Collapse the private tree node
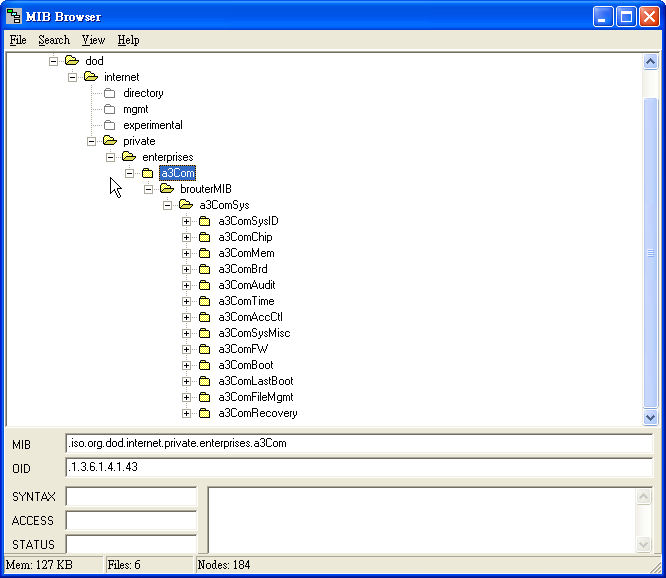The width and height of the screenshot is (666, 578). point(91,141)
